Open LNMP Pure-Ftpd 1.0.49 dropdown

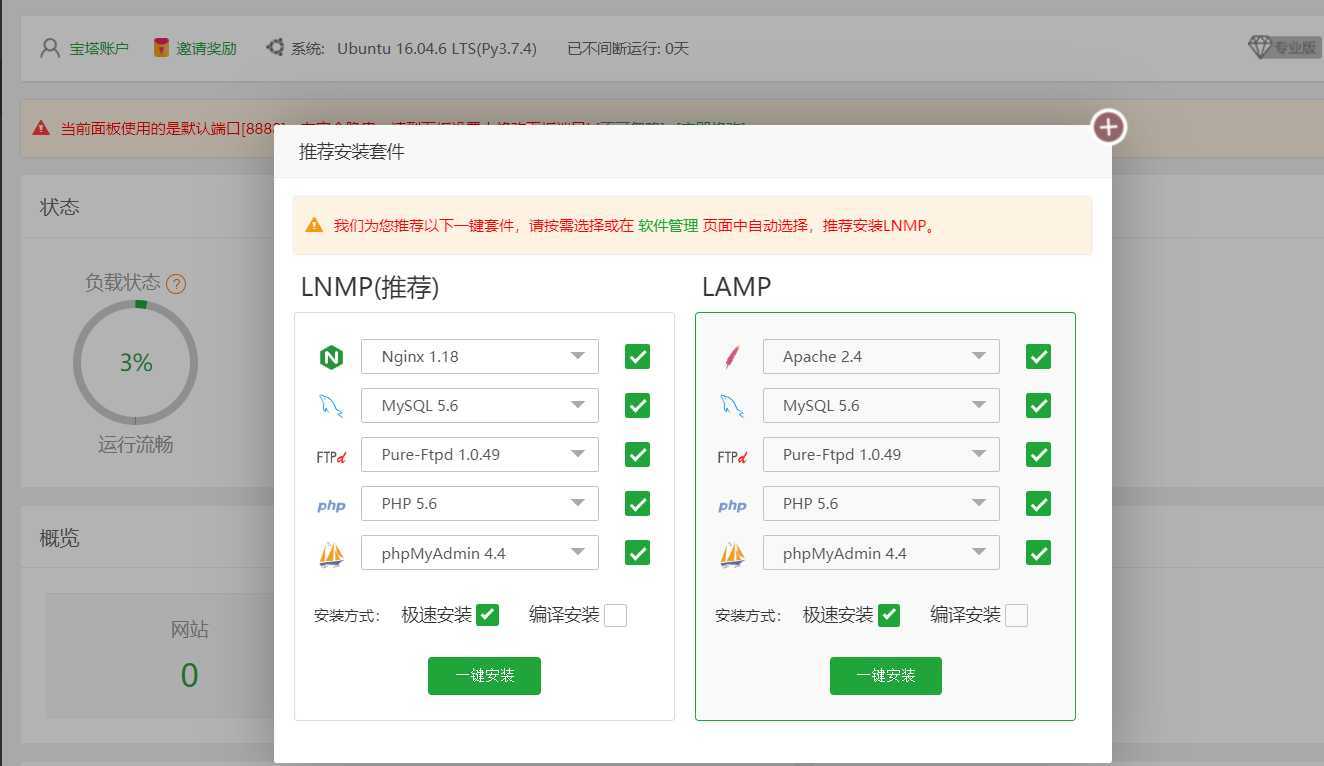click(x=480, y=455)
